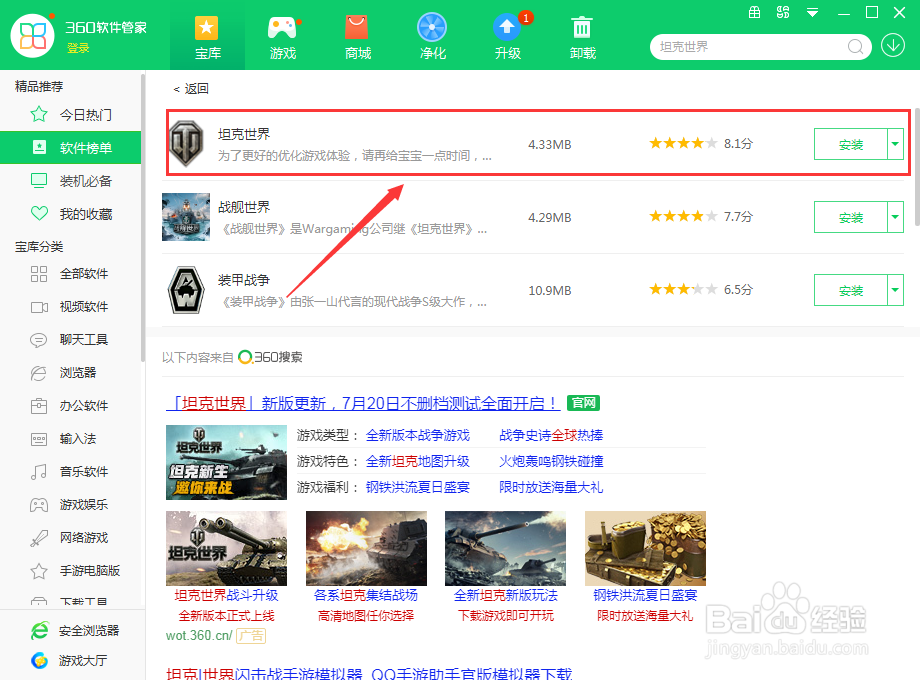The width and height of the screenshot is (920, 680).
Task: Click the 浏览器 browser category icon
Action: pyautogui.click(x=39, y=373)
